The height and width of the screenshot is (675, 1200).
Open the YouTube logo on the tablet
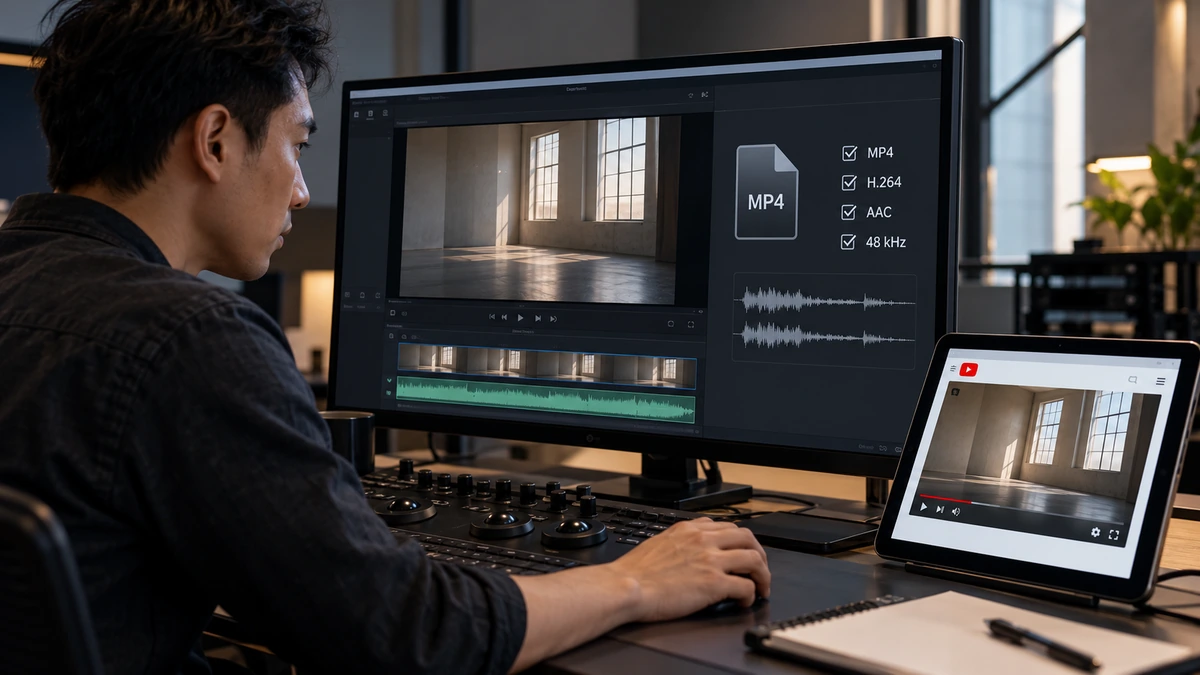click(969, 370)
